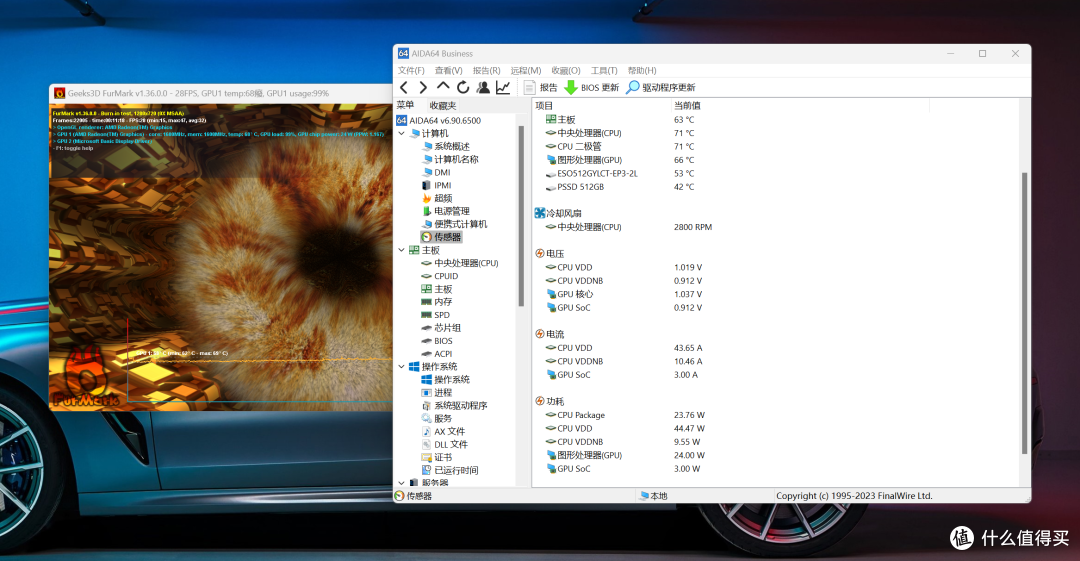Select 电源管理 in the tree

click(x=446, y=212)
